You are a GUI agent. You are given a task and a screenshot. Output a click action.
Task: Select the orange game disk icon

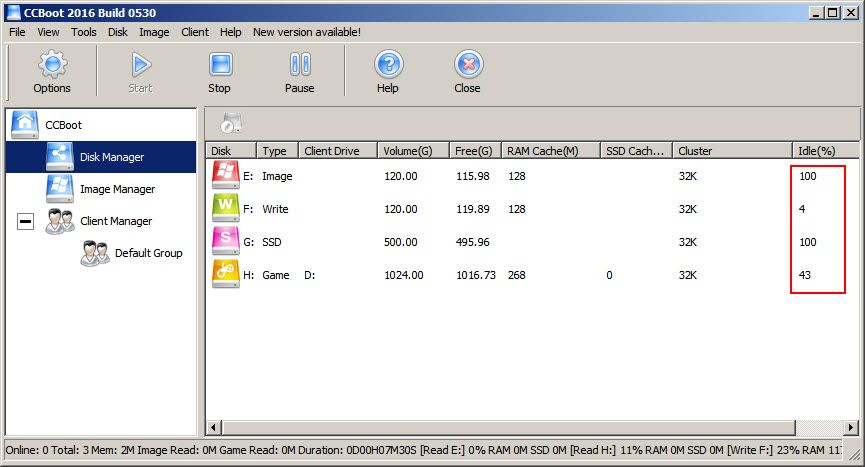click(x=225, y=274)
